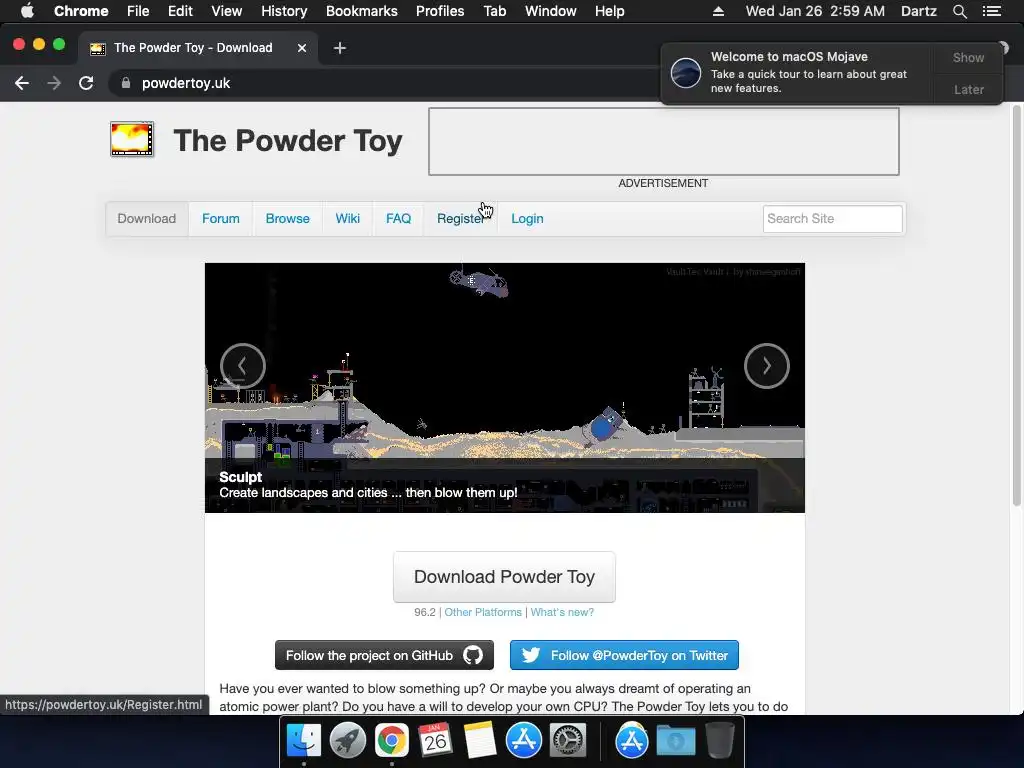The height and width of the screenshot is (768, 1024).
Task: Click the Powder Toy logo image
Action: click(132, 139)
